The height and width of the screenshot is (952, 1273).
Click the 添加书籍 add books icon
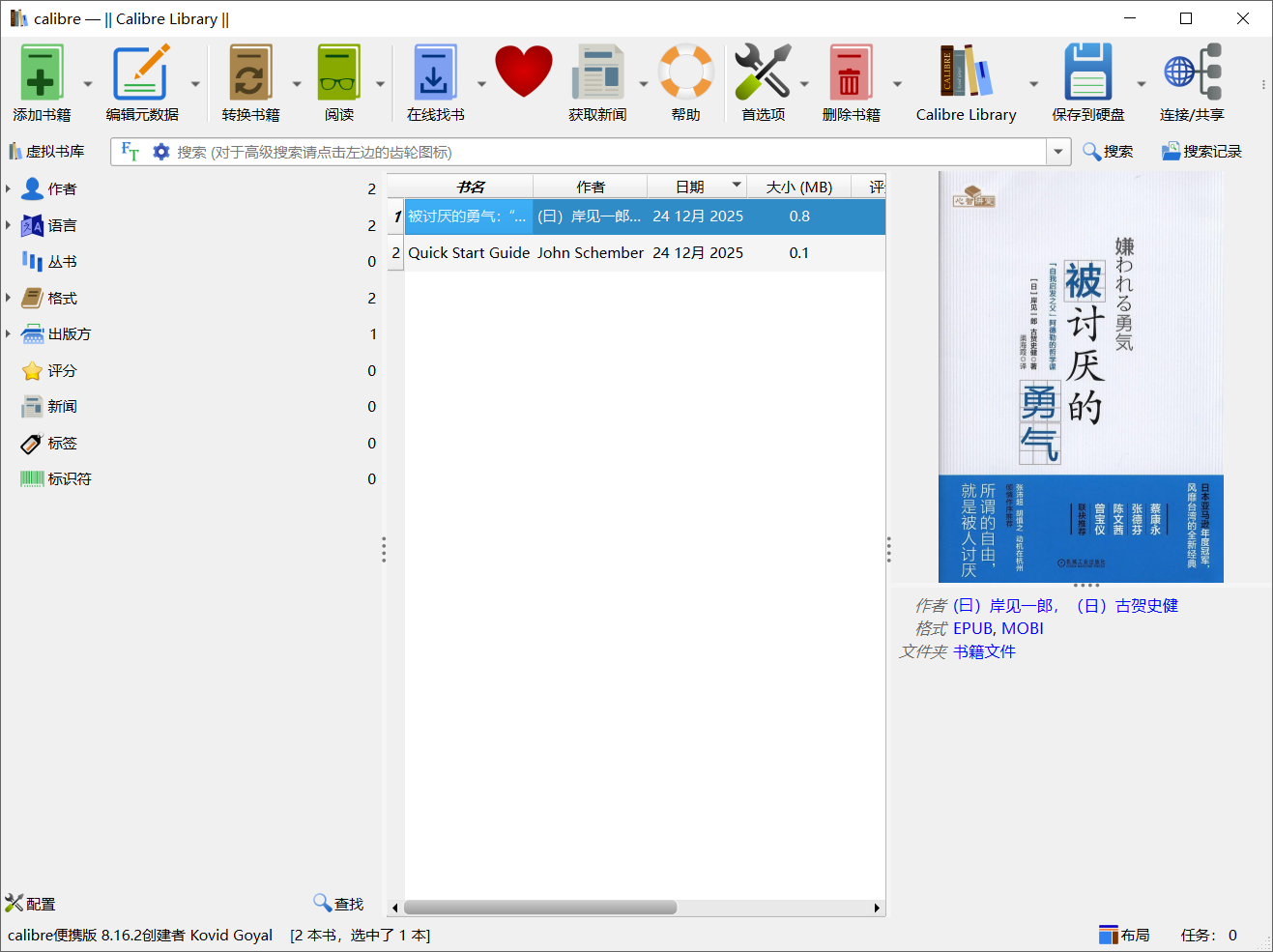(x=42, y=72)
